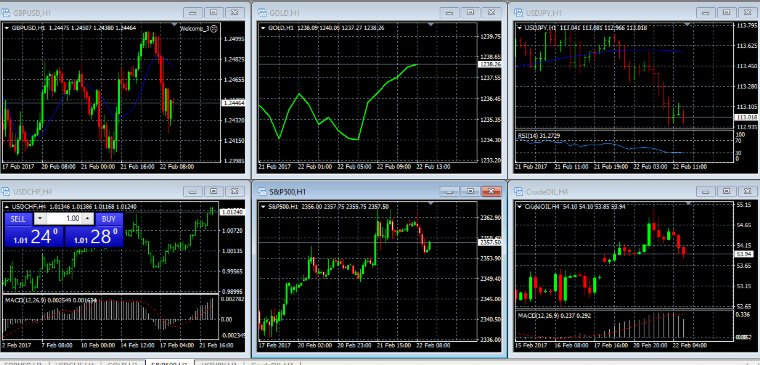Click the SELL button on USDCHF panel

[18, 219]
